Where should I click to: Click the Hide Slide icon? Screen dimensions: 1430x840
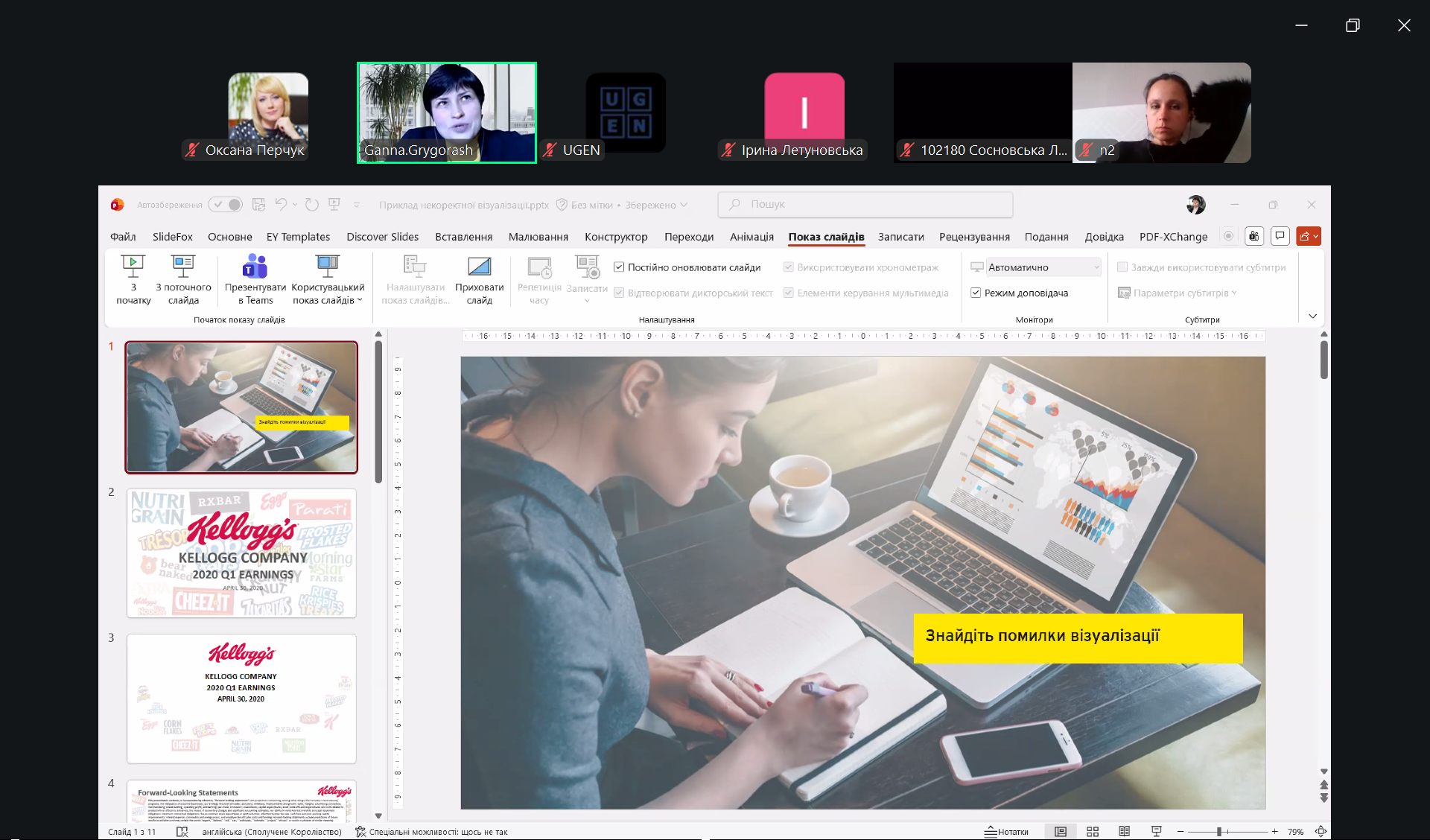479,267
